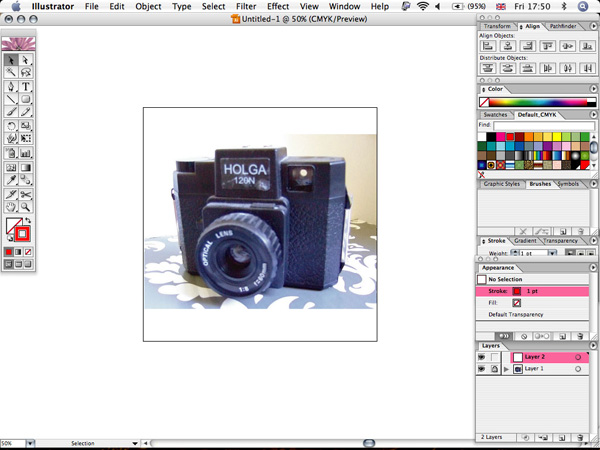The height and width of the screenshot is (450, 600).
Task: Select the Scissors tool
Action: 26,194
